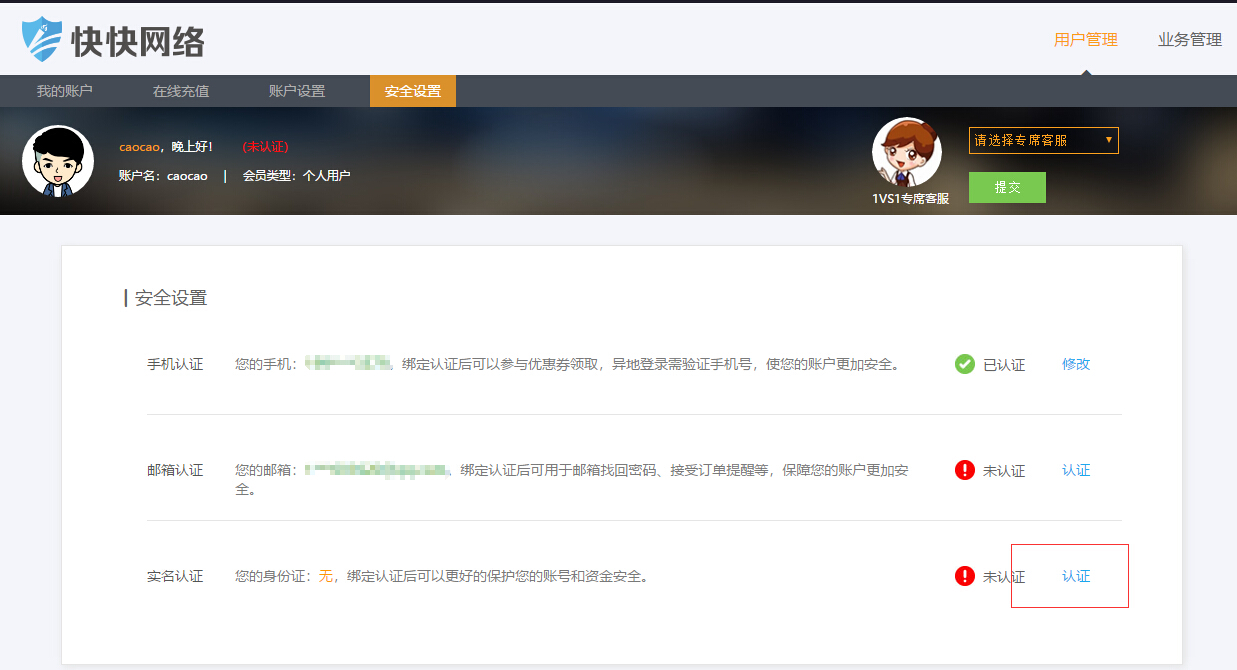Open the 在线充值 tab
The width and height of the screenshot is (1237, 670).
click(x=181, y=91)
